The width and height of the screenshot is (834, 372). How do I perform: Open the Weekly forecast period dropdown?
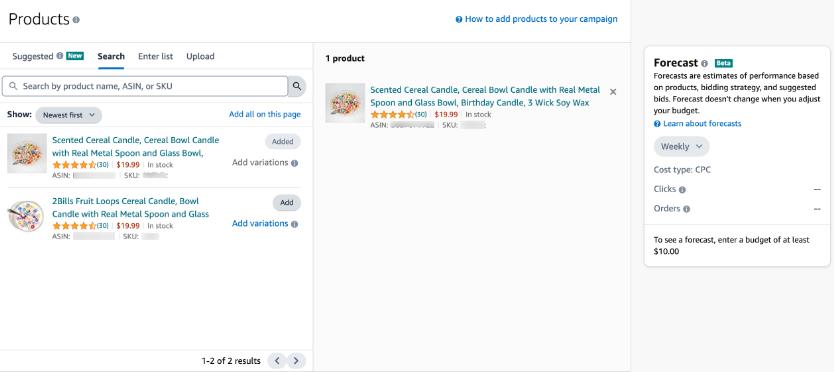[x=681, y=146]
